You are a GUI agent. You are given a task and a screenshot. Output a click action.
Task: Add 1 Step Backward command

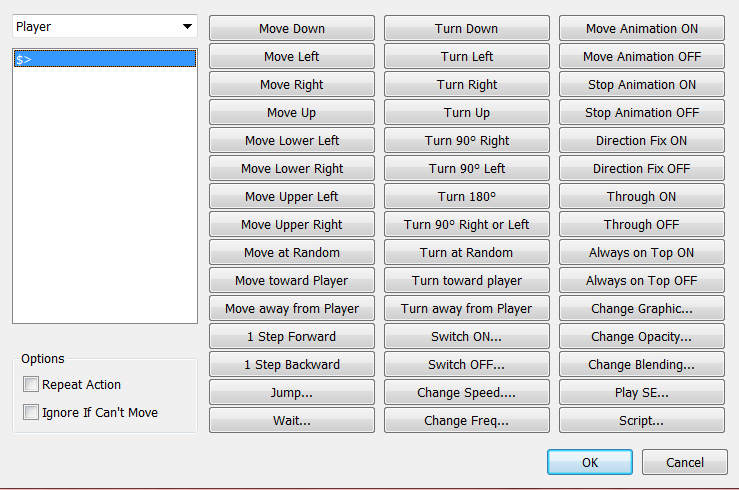point(292,364)
